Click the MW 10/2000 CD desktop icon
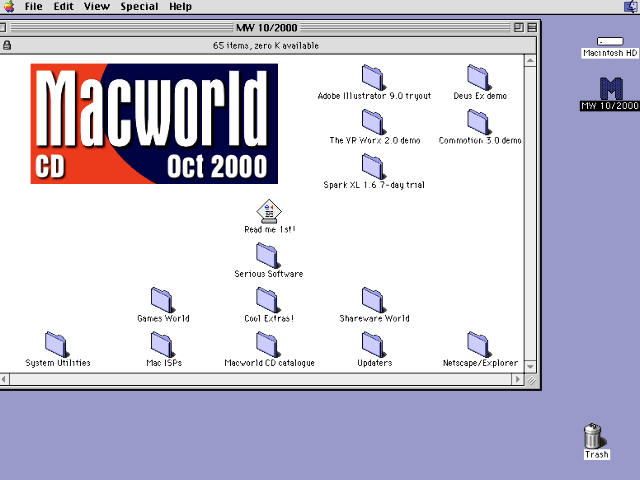Image resolution: width=640 pixels, height=480 pixels. pos(611,88)
